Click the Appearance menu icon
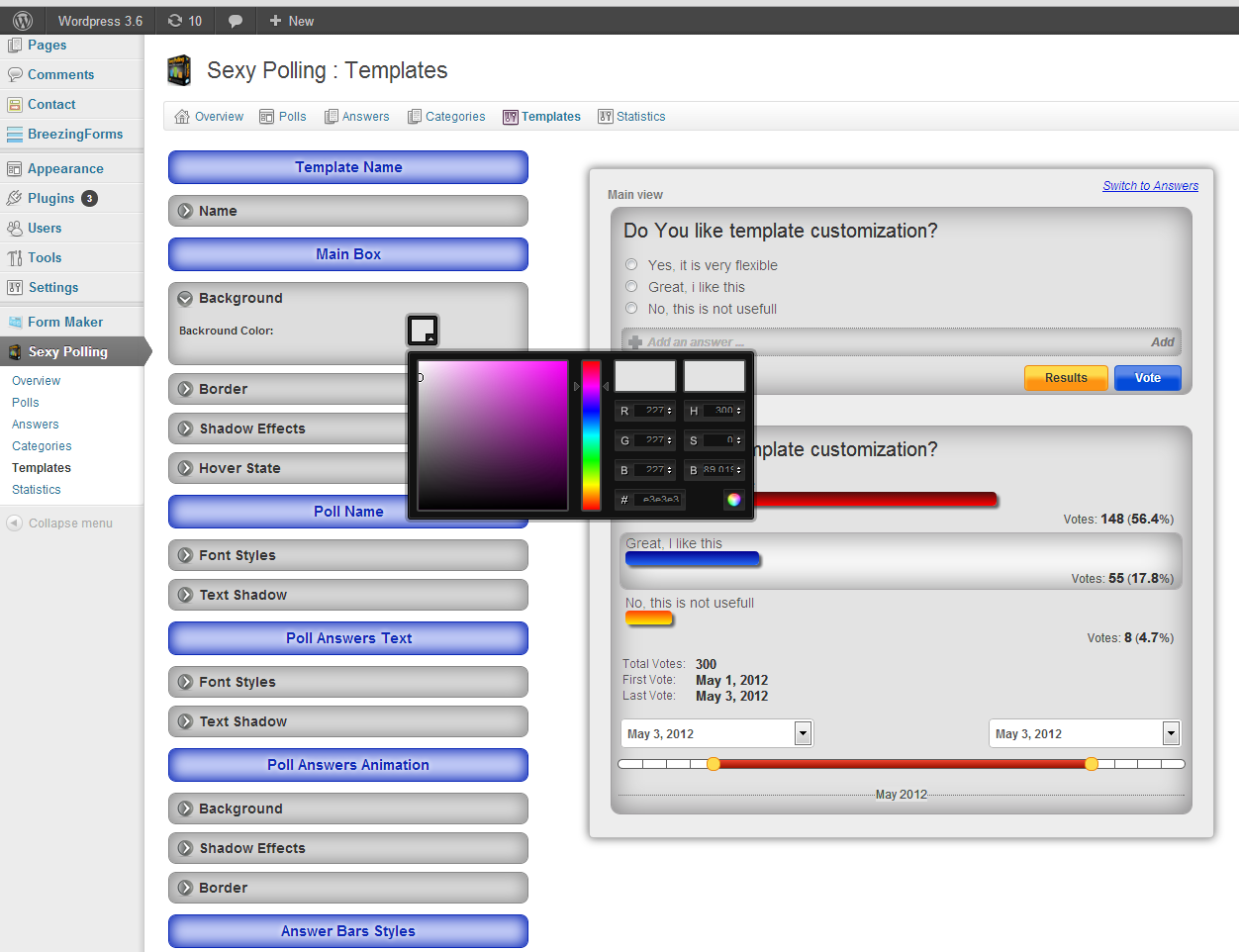 pyautogui.click(x=15, y=169)
